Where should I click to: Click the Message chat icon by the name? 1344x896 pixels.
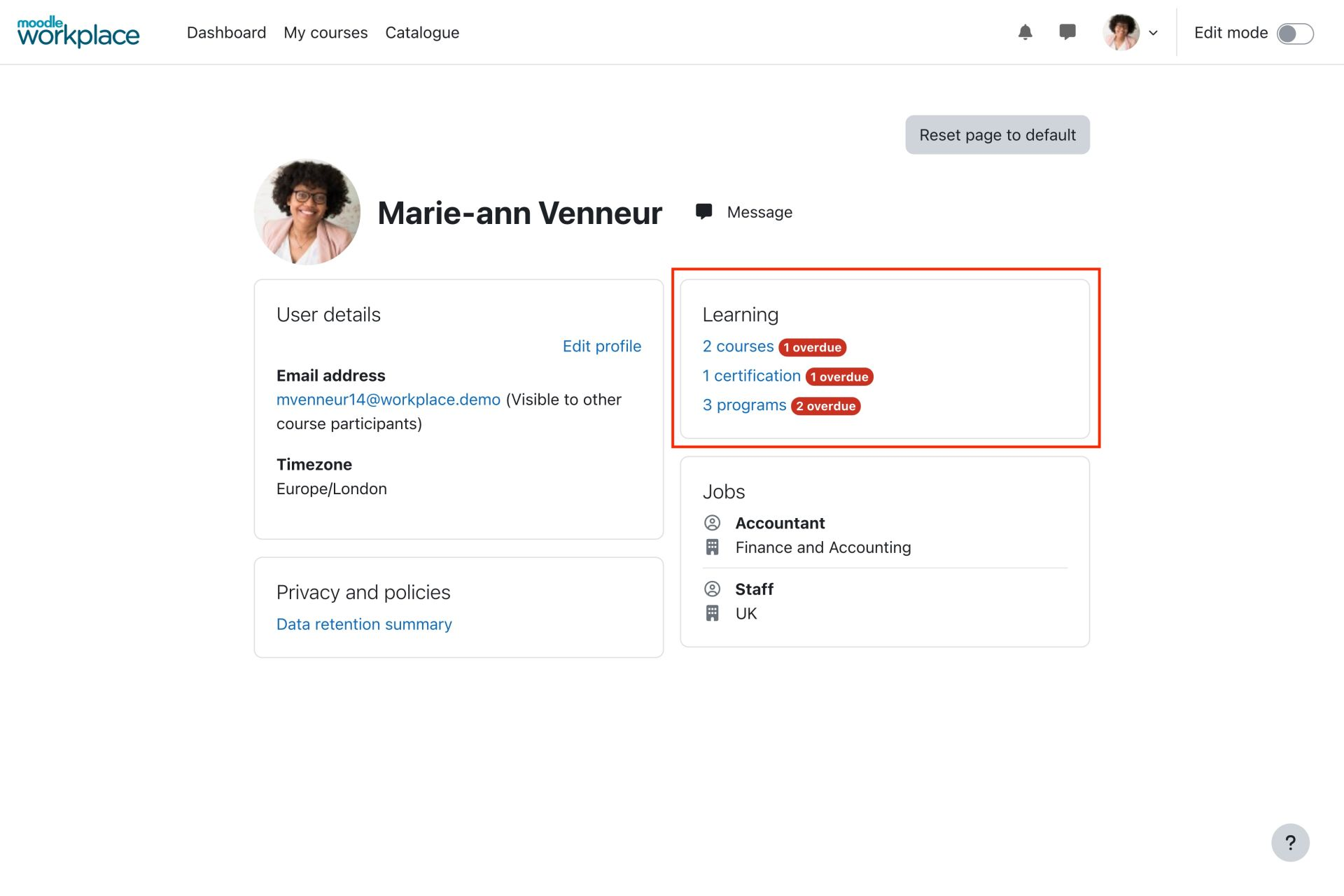coord(704,211)
